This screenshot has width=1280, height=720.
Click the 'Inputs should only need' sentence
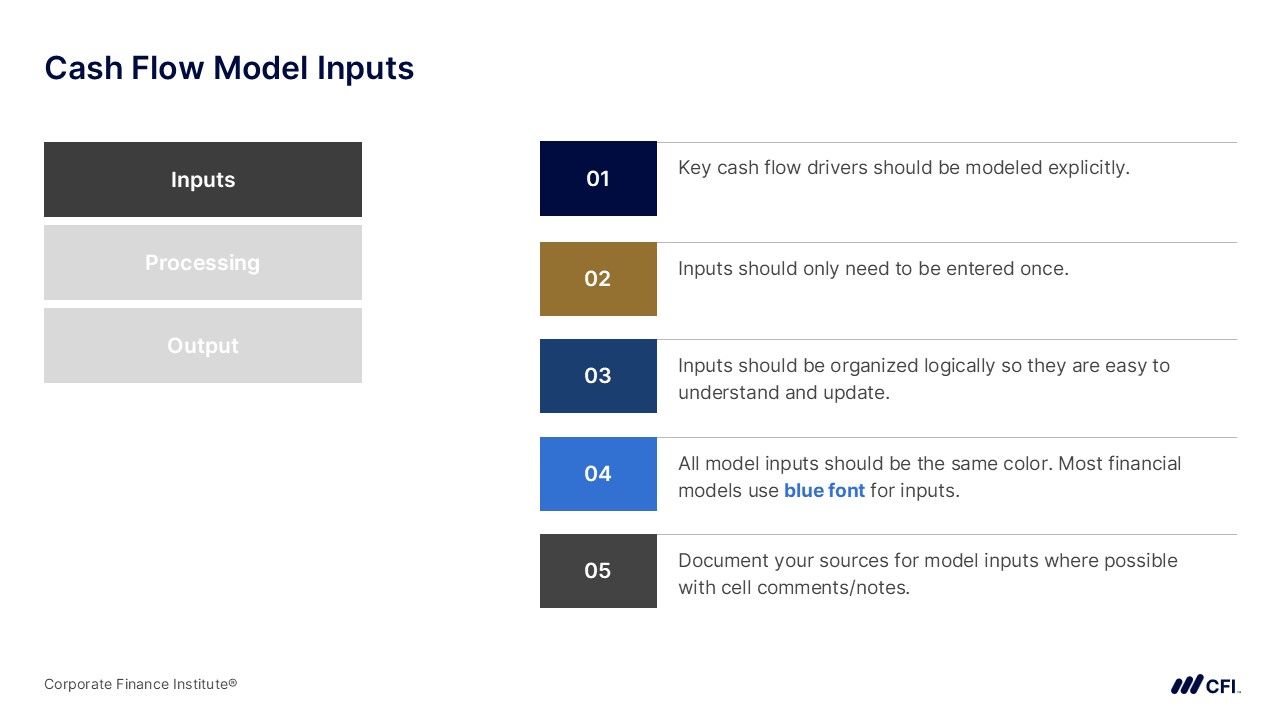[x=873, y=269]
